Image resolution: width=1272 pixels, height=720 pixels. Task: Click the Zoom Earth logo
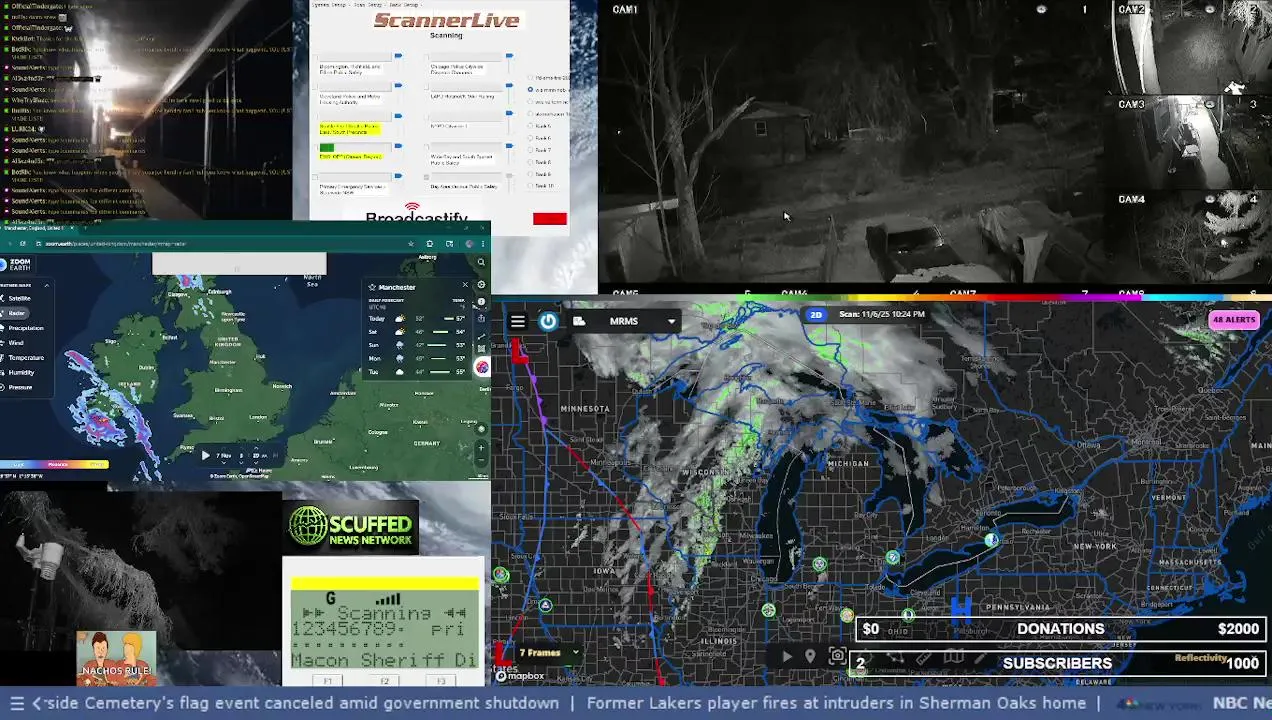tap(15, 264)
